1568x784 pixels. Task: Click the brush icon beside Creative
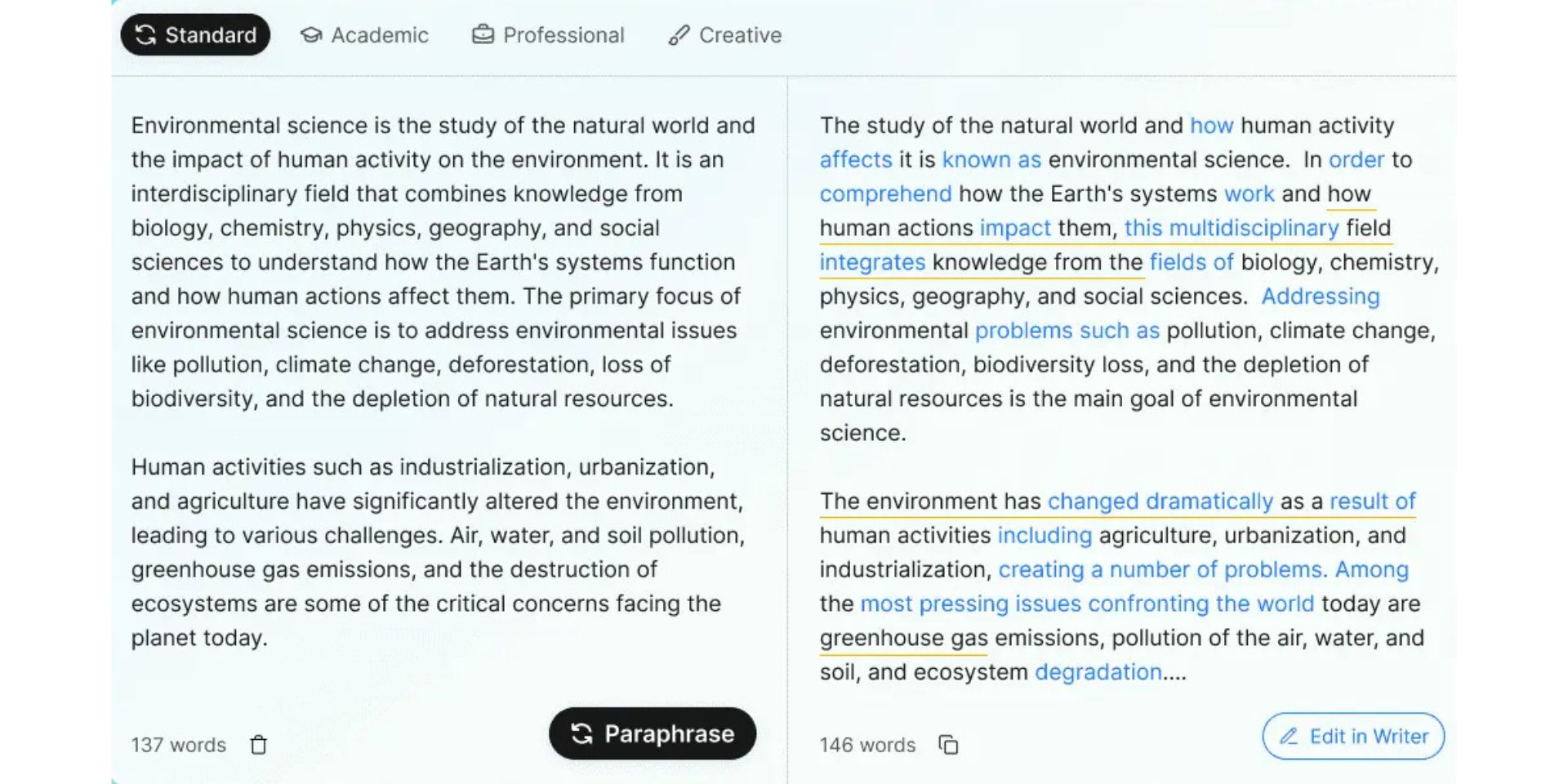(678, 35)
